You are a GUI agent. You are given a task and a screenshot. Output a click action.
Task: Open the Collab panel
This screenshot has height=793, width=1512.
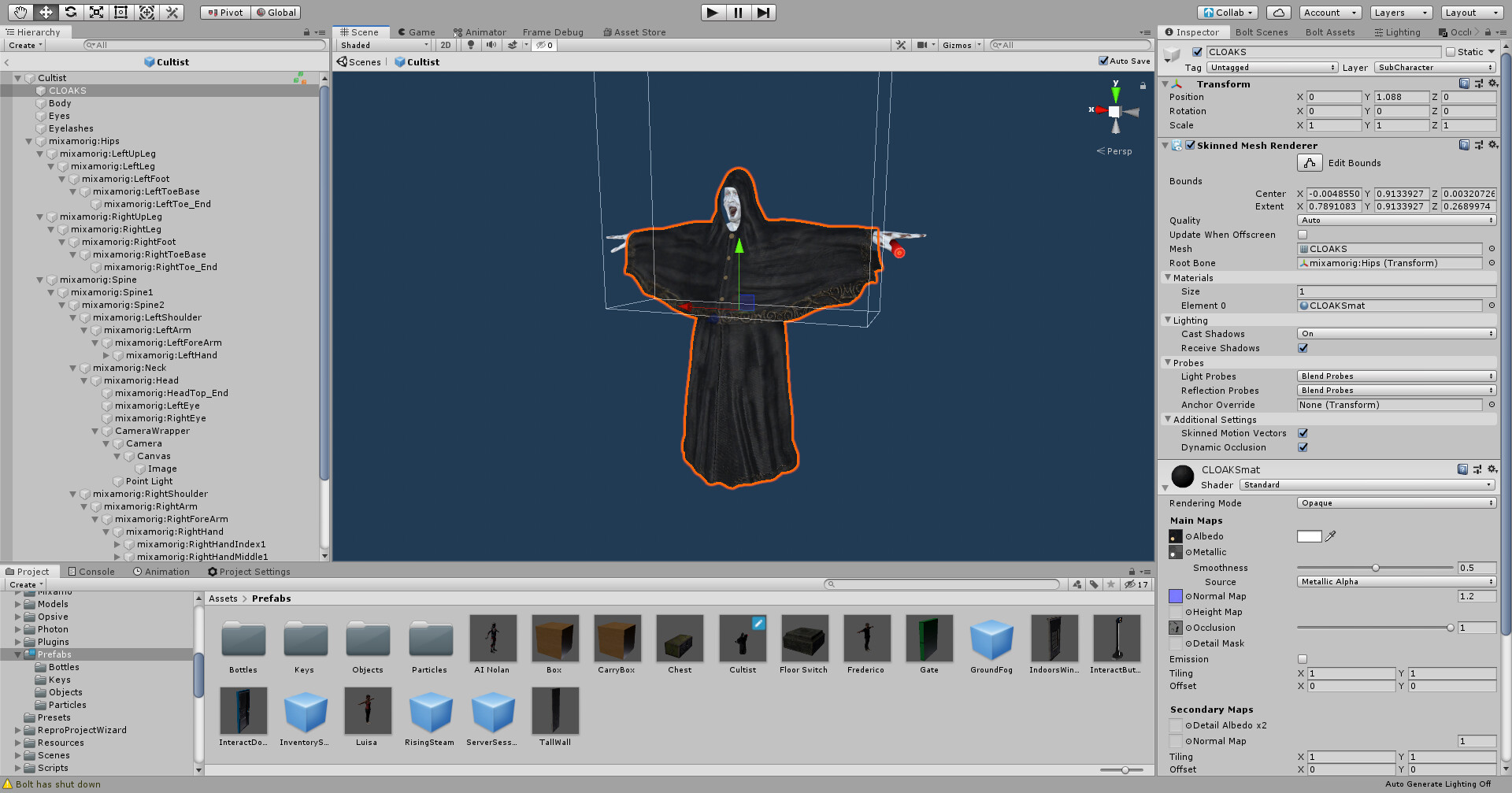(x=1227, y=12)
